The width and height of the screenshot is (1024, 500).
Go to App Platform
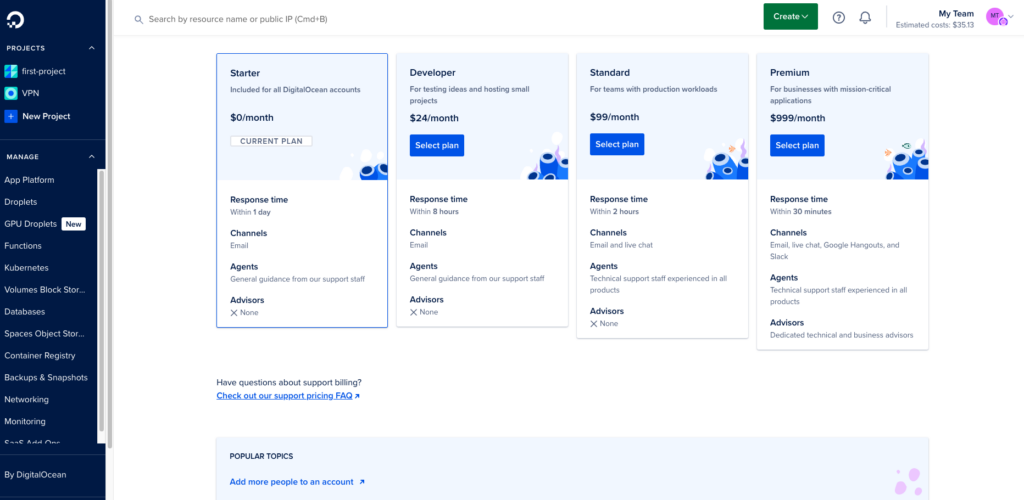tap(29, 180)
